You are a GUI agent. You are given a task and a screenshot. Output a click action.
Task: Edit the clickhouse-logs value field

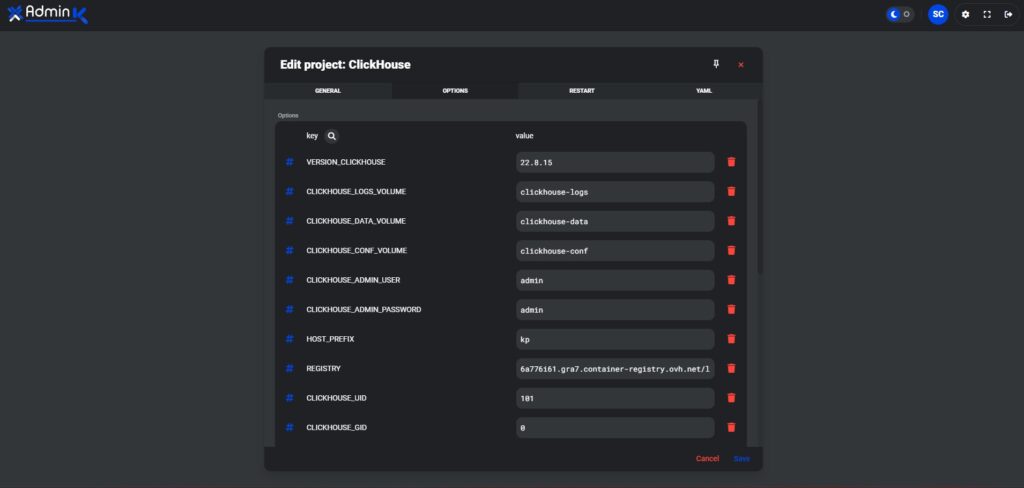point(615,191)
